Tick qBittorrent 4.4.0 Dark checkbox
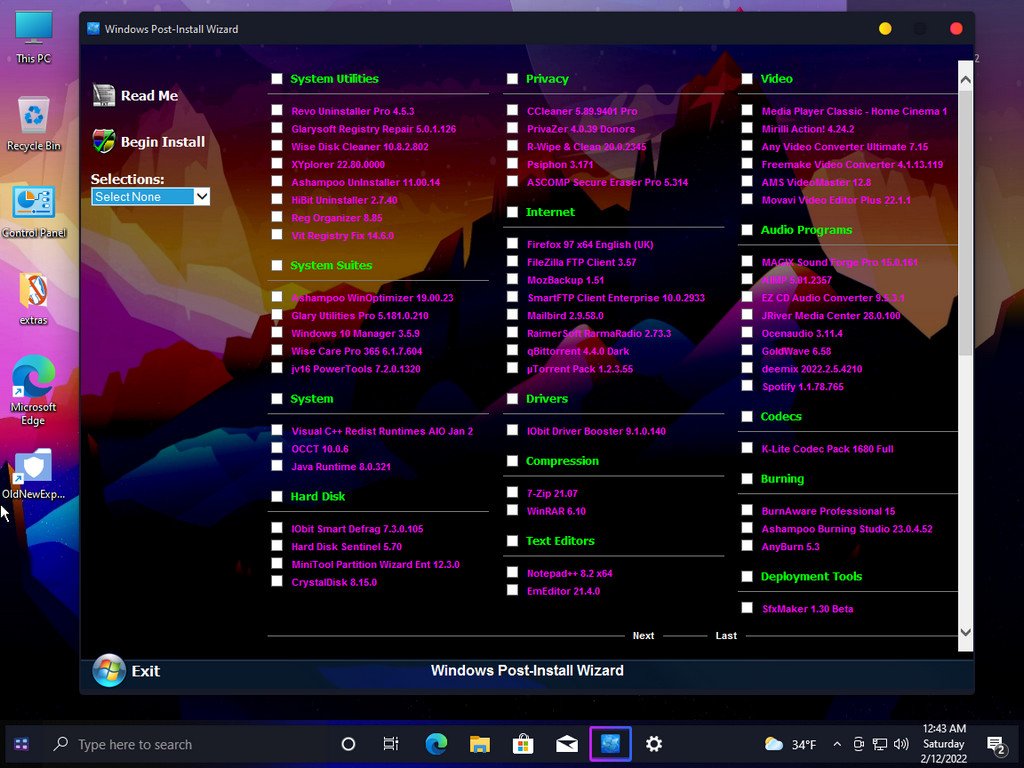Viewport: 1024px width, 768px height. [512, 350]
